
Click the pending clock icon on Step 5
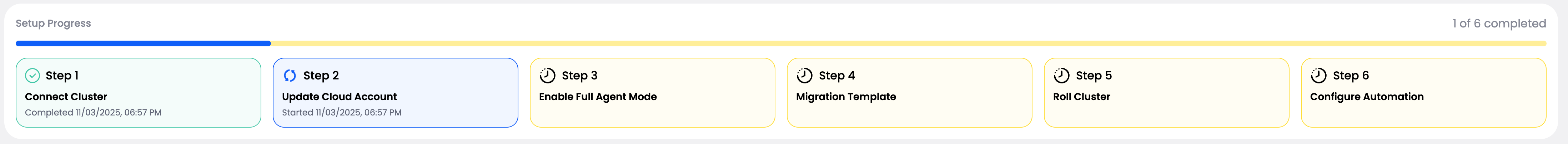coord(1061,75)
